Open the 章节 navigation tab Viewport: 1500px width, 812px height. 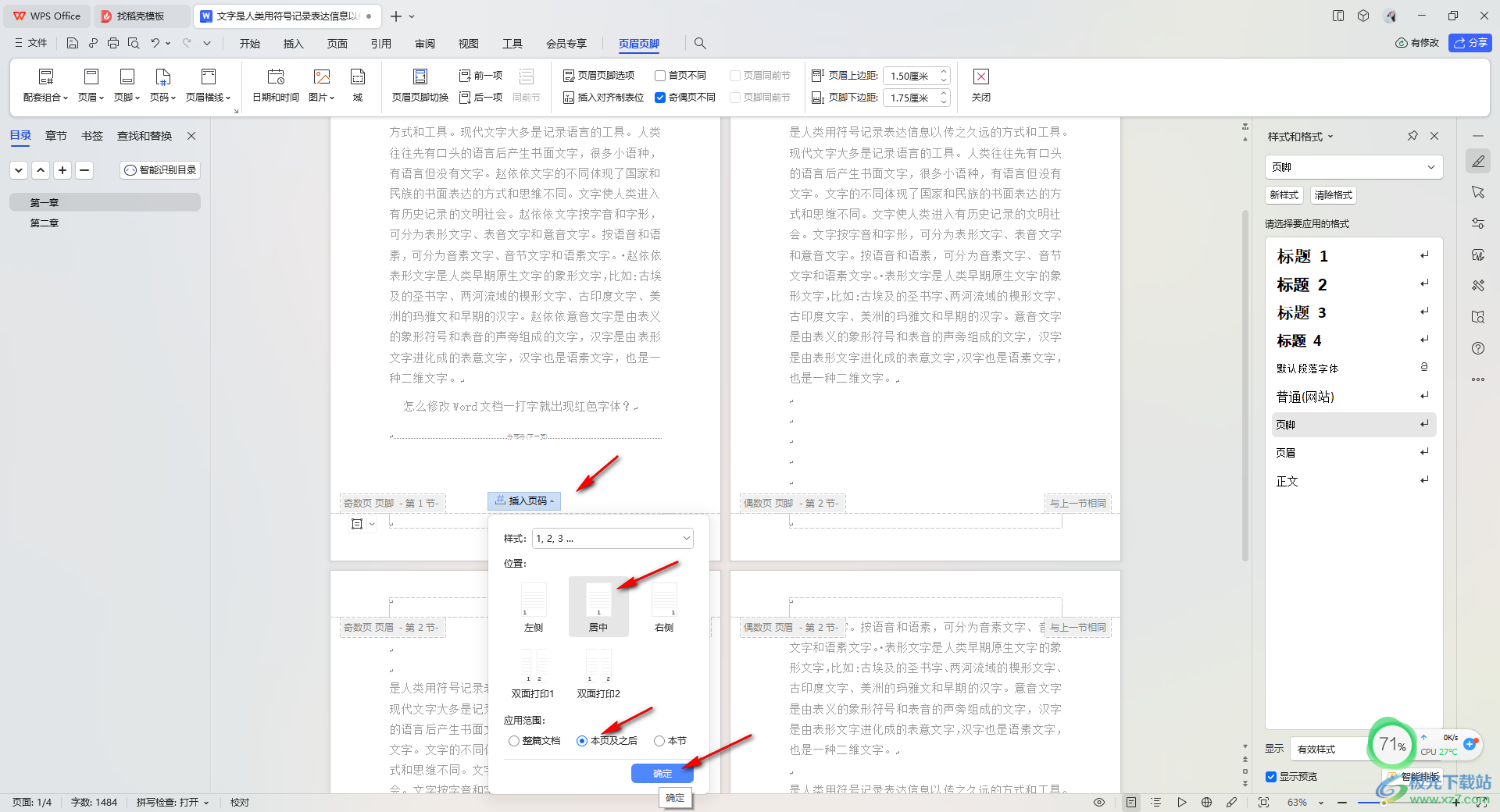click(x=56, y=136)
